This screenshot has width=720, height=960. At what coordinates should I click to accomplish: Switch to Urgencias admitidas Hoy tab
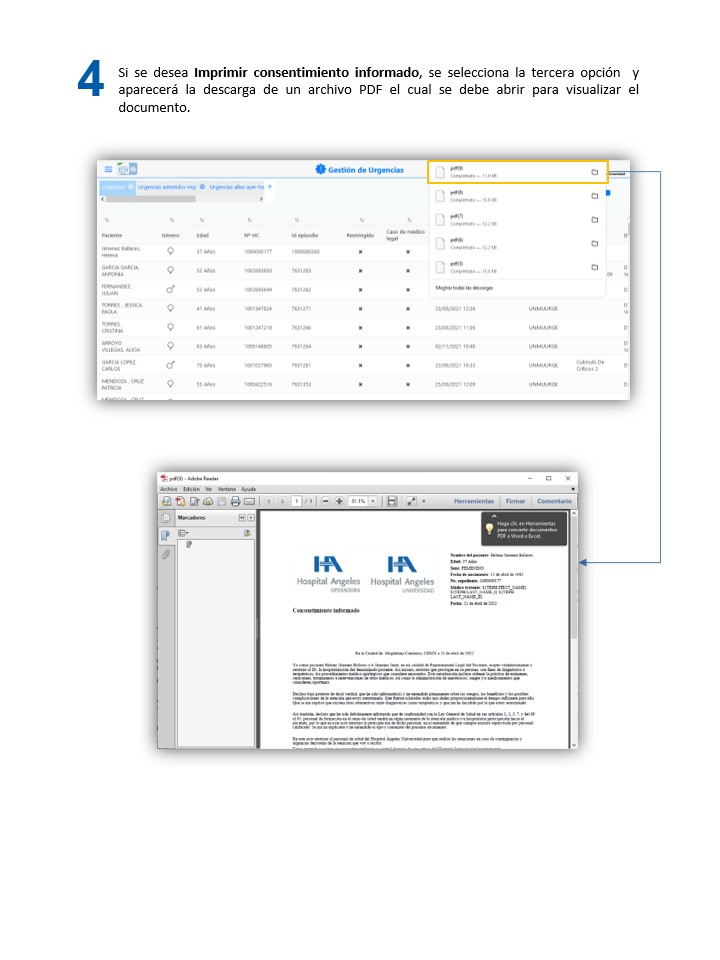coord(167,187)
